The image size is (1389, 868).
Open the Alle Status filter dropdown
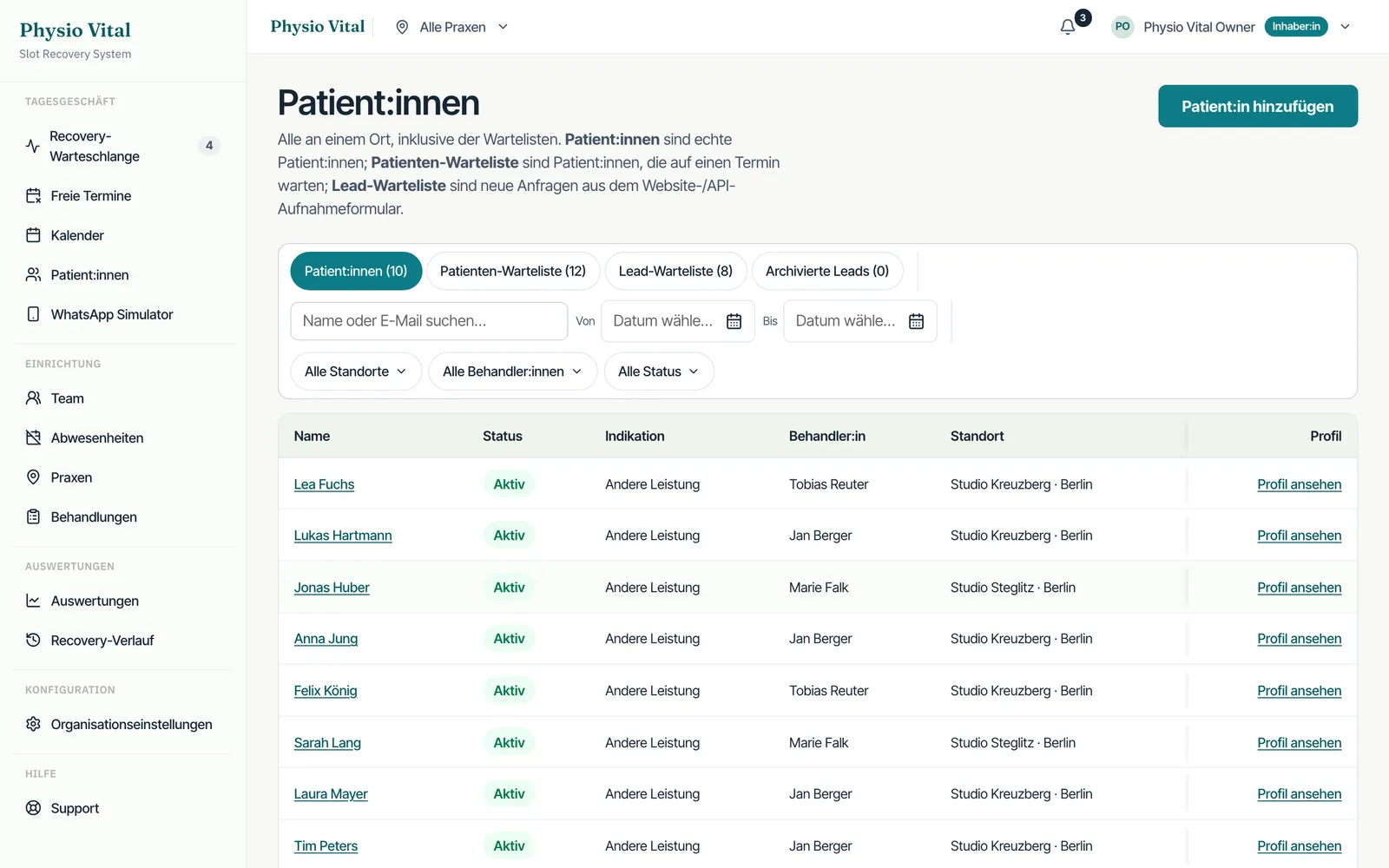click(x=659, y=372)
